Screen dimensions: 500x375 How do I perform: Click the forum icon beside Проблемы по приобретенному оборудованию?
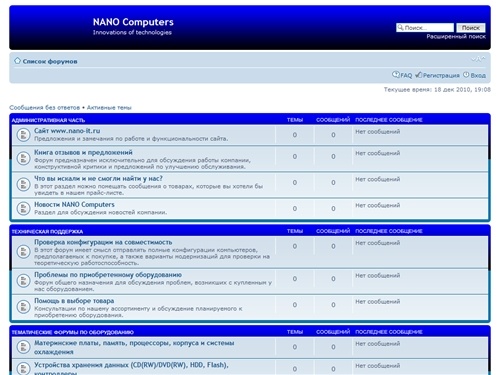[x=23, y=281]
